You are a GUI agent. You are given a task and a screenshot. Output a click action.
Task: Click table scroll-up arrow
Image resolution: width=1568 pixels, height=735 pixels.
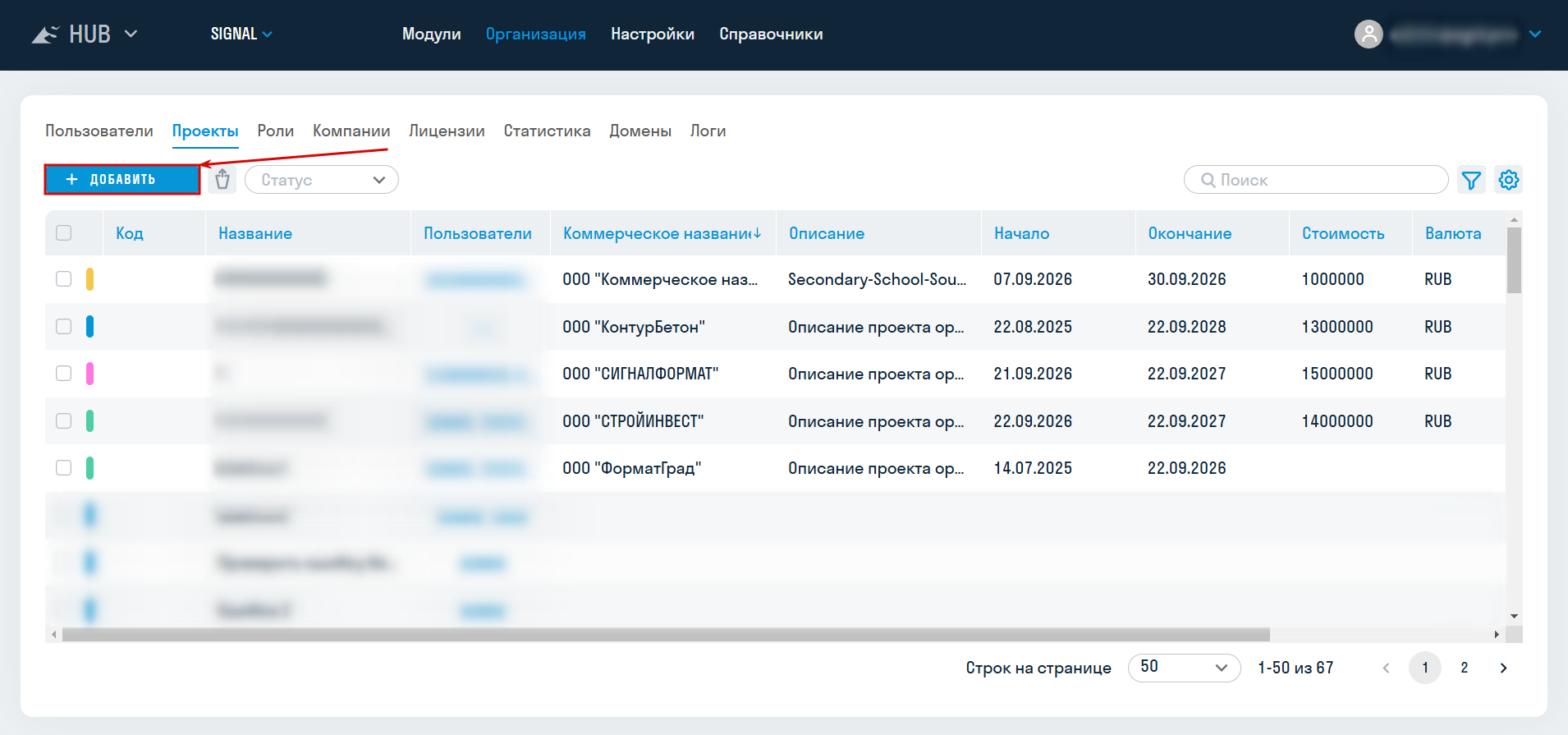click(x=1514, y=220)
